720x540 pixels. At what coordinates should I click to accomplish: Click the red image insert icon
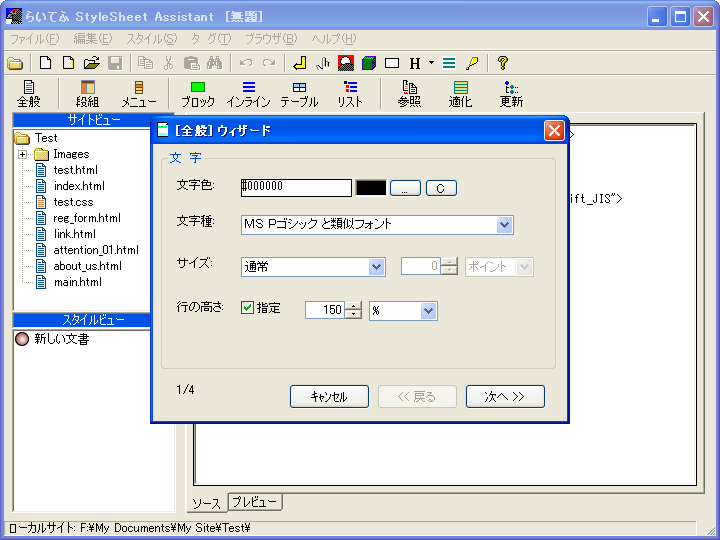pos(346,63)
